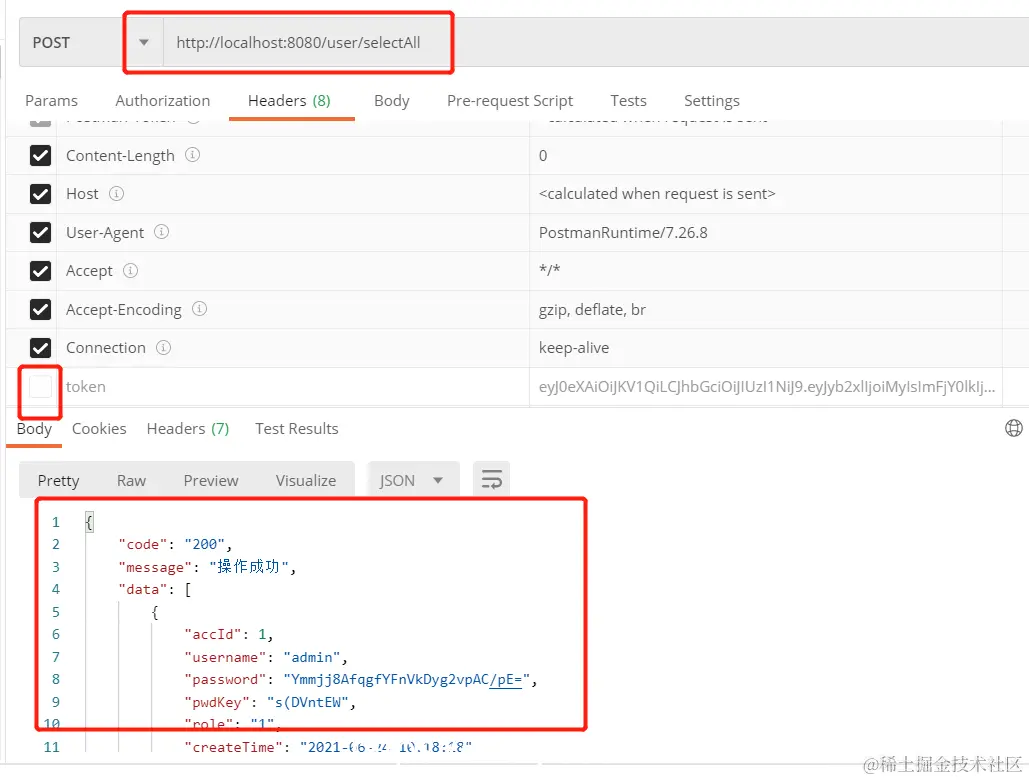Click the "message" response line
The image size is (1029, 781).
click(x=207, y=567)
